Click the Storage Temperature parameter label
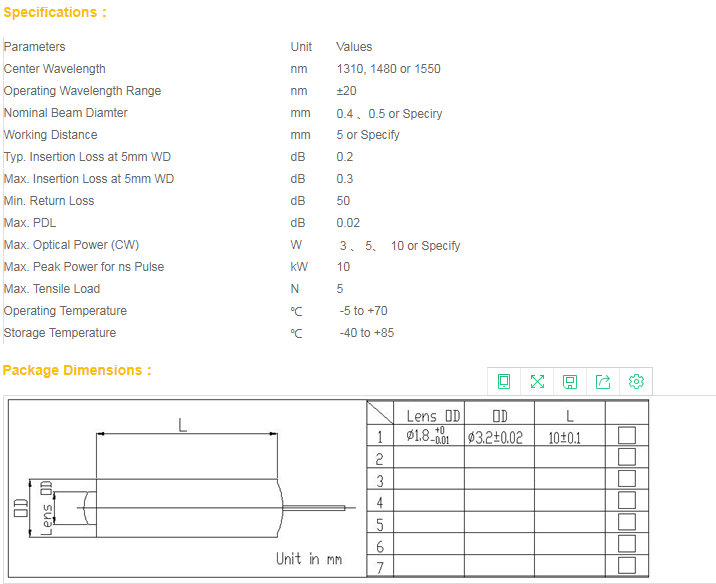The image size is (716, 584). point(60,333)
